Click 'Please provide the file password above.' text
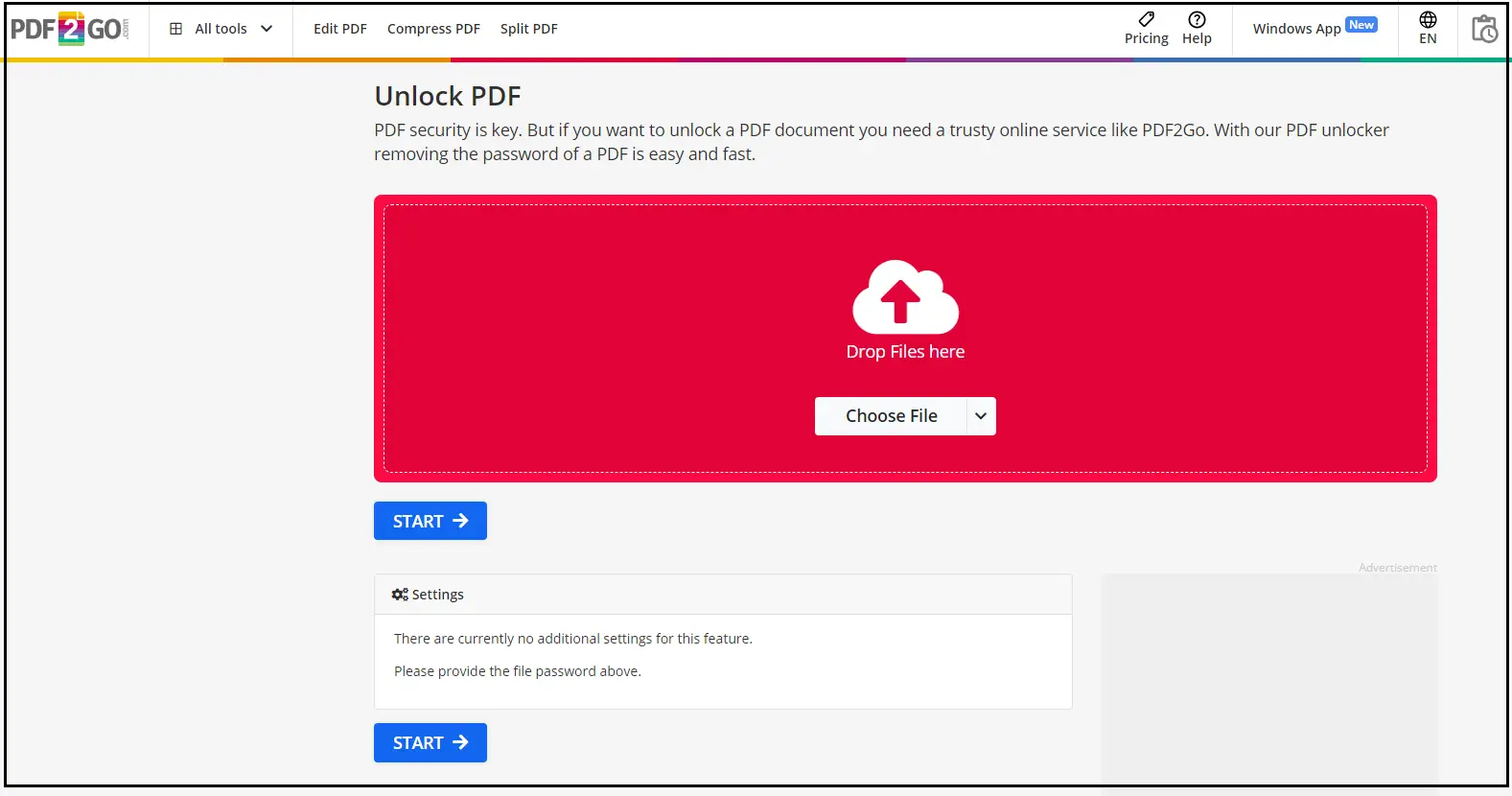 [518, 671]
